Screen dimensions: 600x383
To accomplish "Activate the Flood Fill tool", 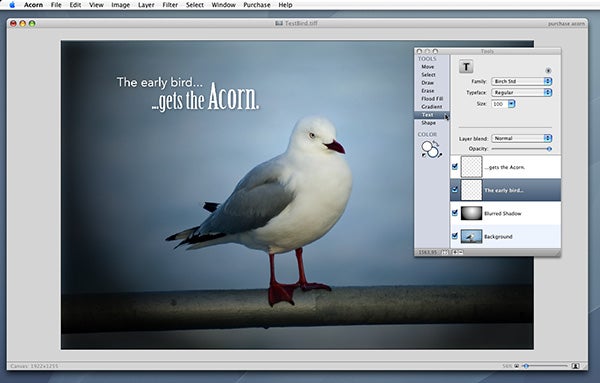I will tap(432, 99).
